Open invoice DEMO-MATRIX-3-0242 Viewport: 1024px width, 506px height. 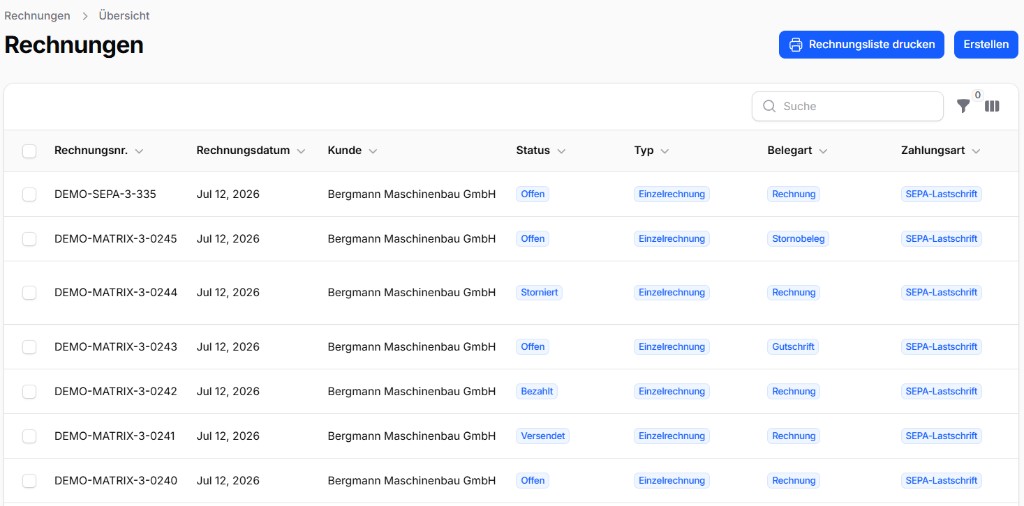(x=116, y=392)
